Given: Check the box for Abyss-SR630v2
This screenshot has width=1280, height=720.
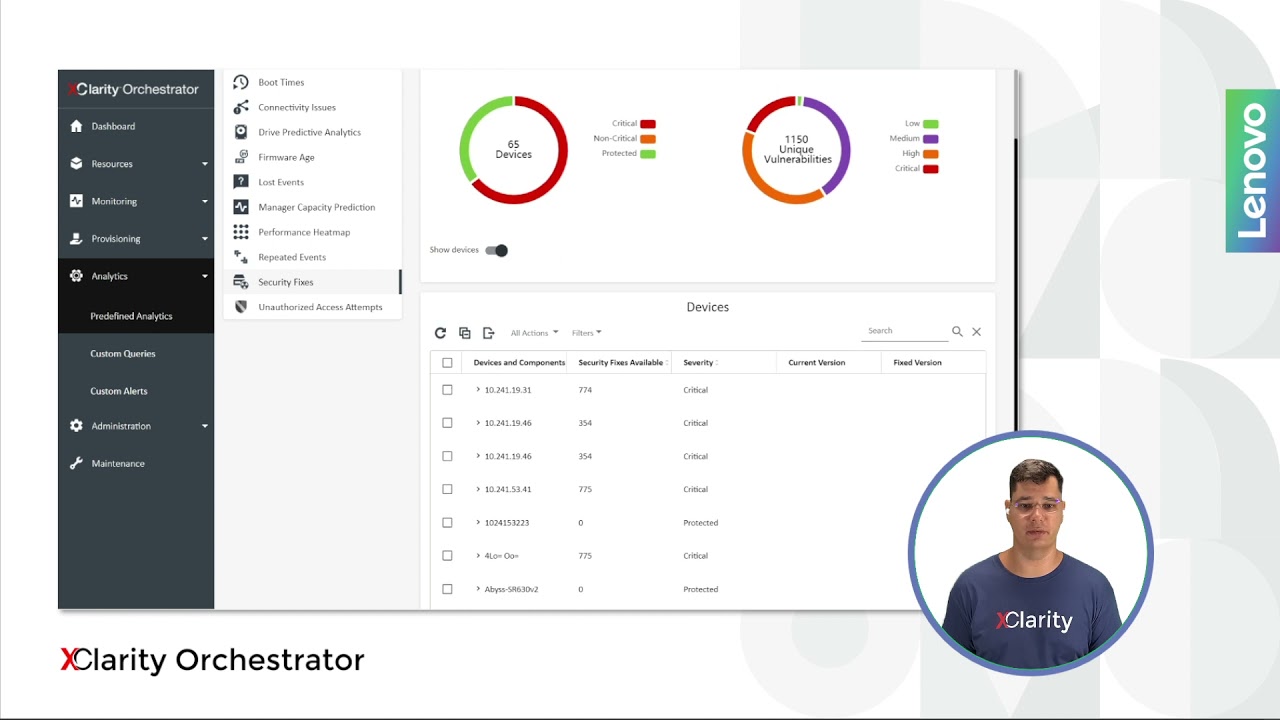Looking at the screenshot, I should coord(447,589).
